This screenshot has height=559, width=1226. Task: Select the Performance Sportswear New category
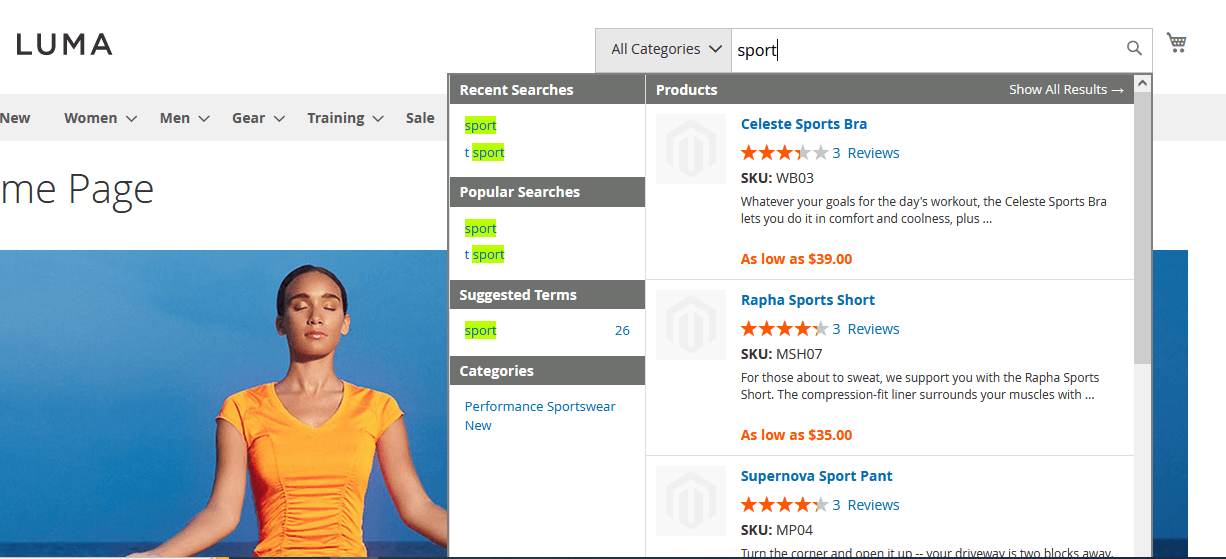540,415
